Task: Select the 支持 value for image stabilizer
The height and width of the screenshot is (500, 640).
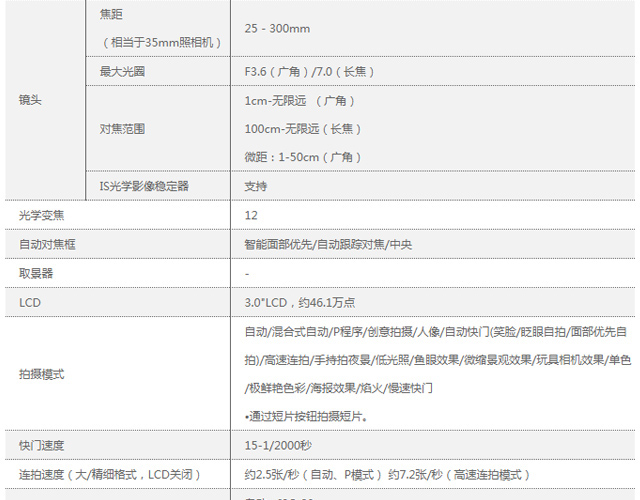Action: [256, 186]
